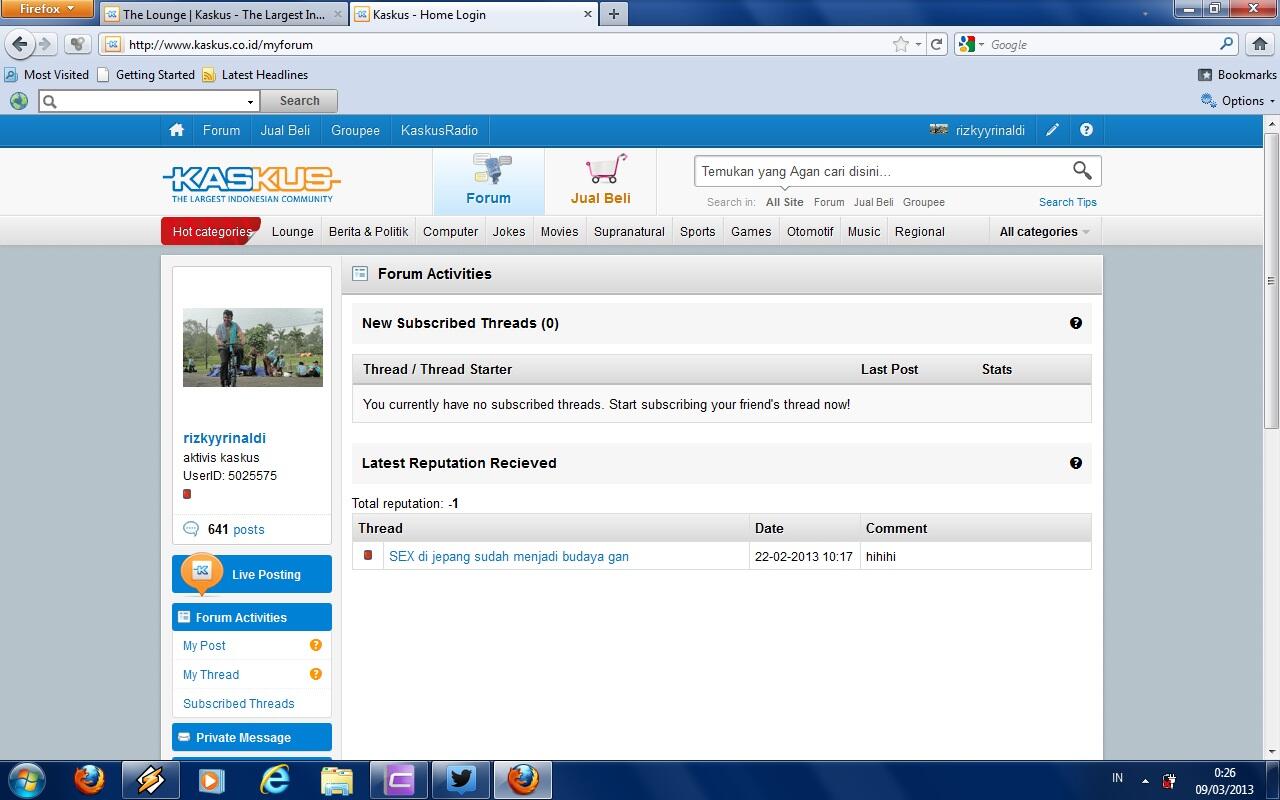Click the browser Back arrow
The image size is (1280, 800).
(x=19, y=44)
